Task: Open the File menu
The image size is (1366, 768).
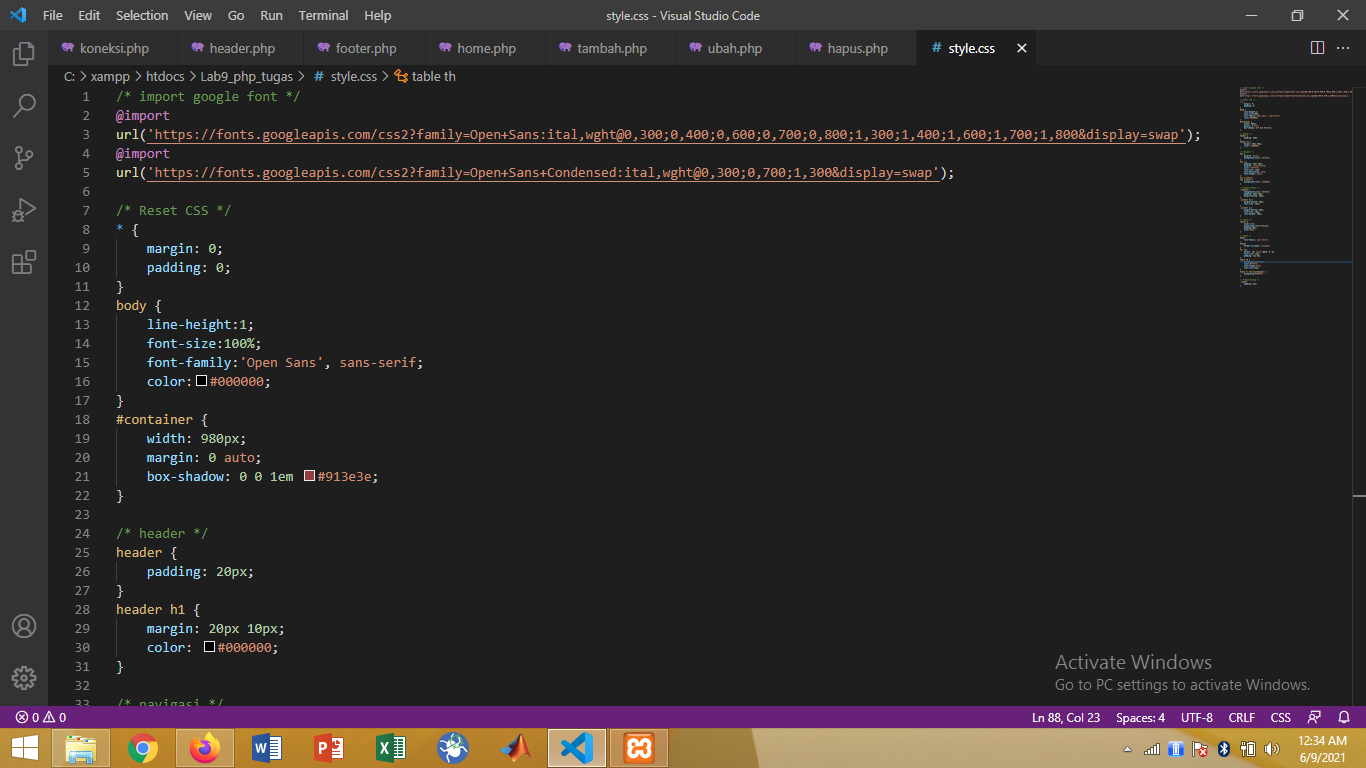Action: (x=53, y=15)
